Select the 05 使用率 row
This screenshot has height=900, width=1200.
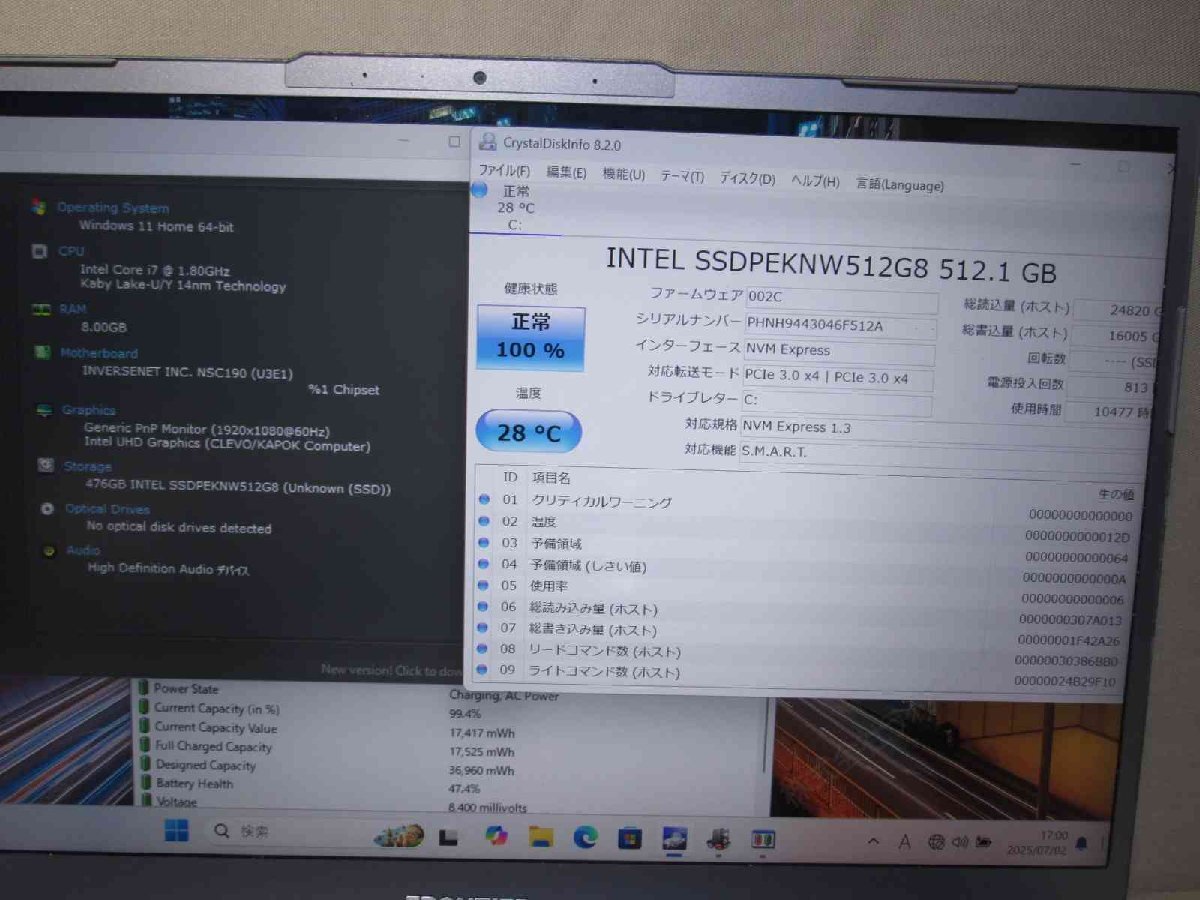[802, 591]
